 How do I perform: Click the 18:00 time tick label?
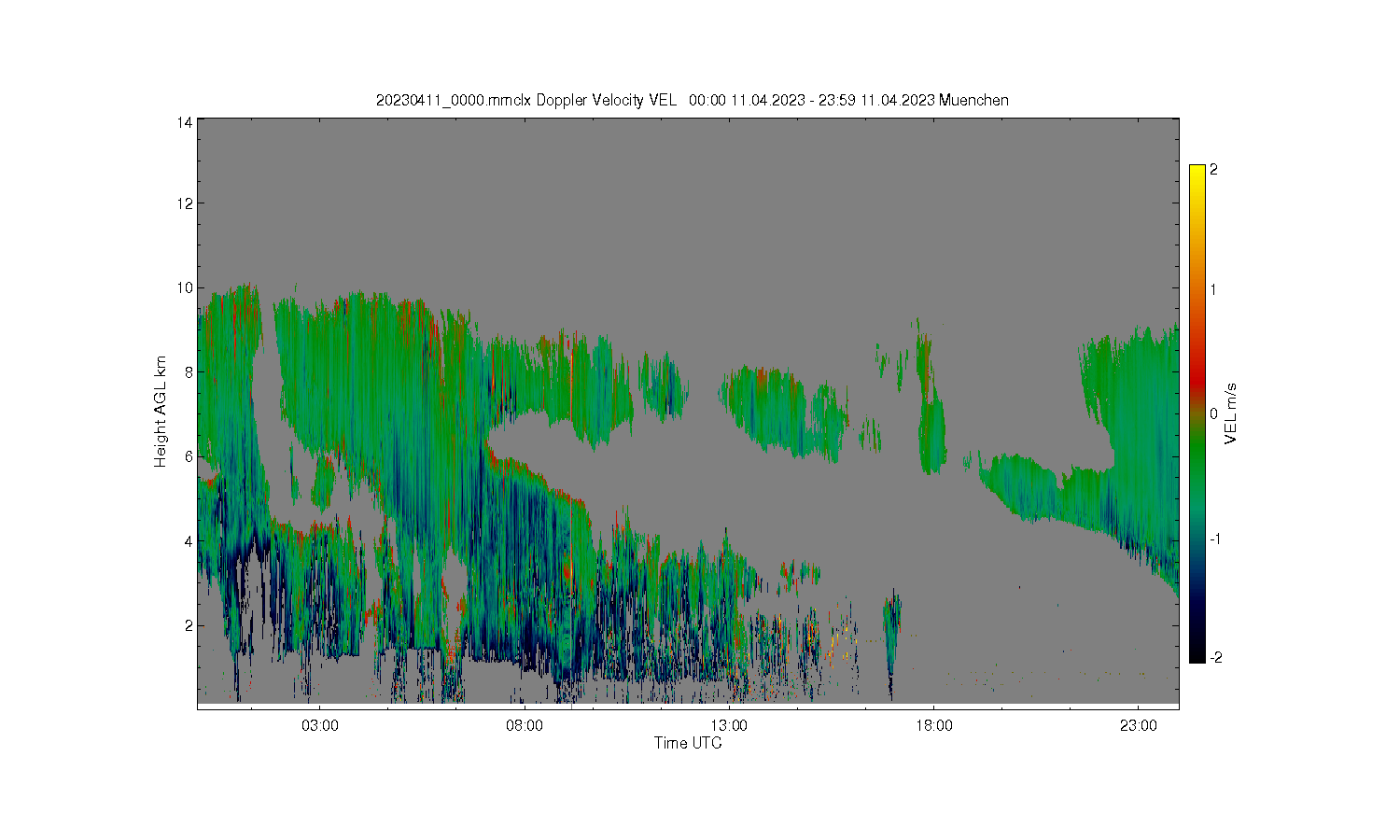point(934,726)
